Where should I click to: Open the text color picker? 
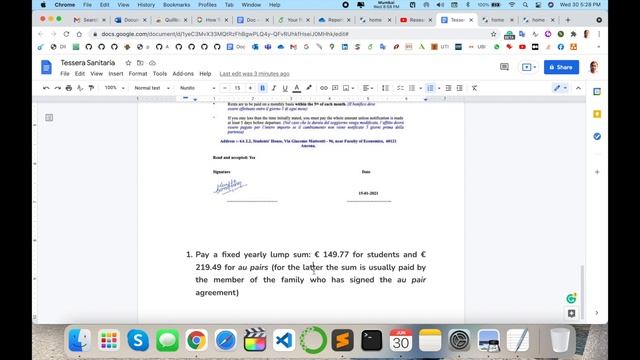[297, 88]
